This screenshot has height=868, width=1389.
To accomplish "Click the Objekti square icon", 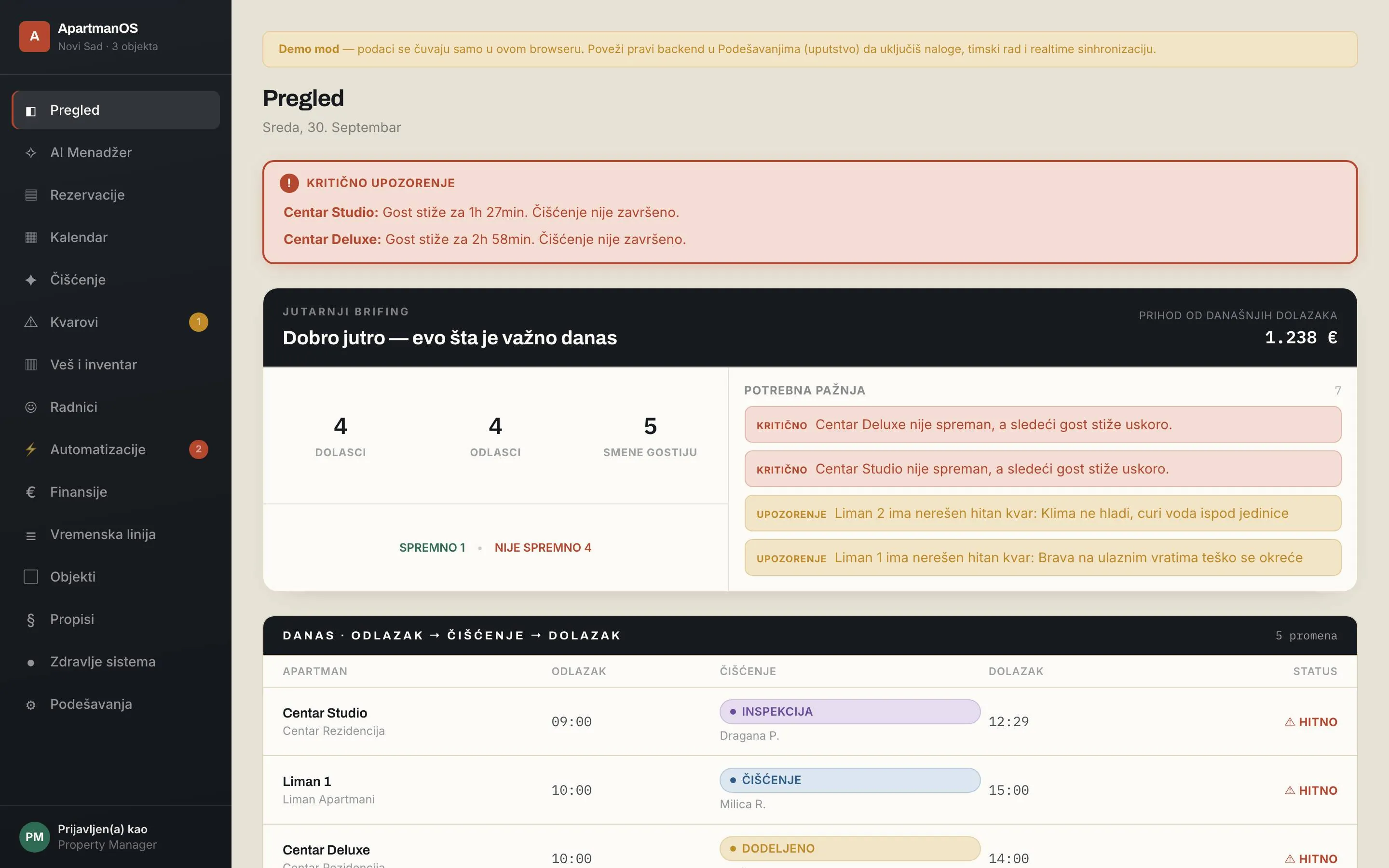I will (31, 577).
